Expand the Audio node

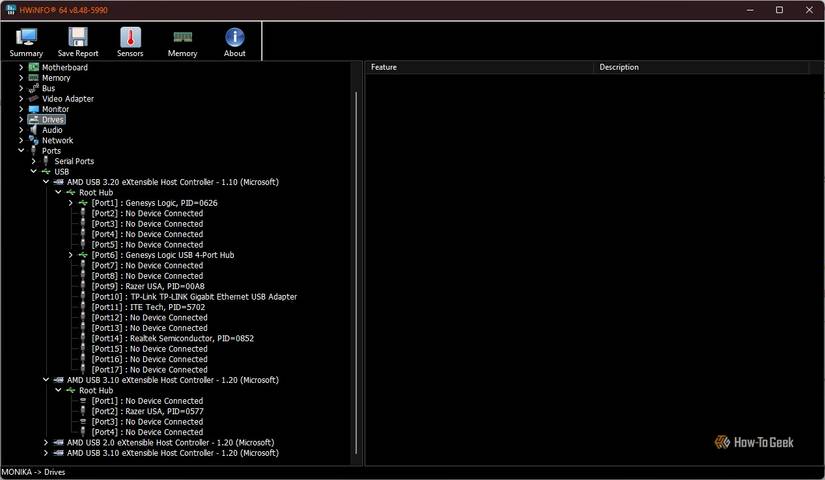pos(21,130)
